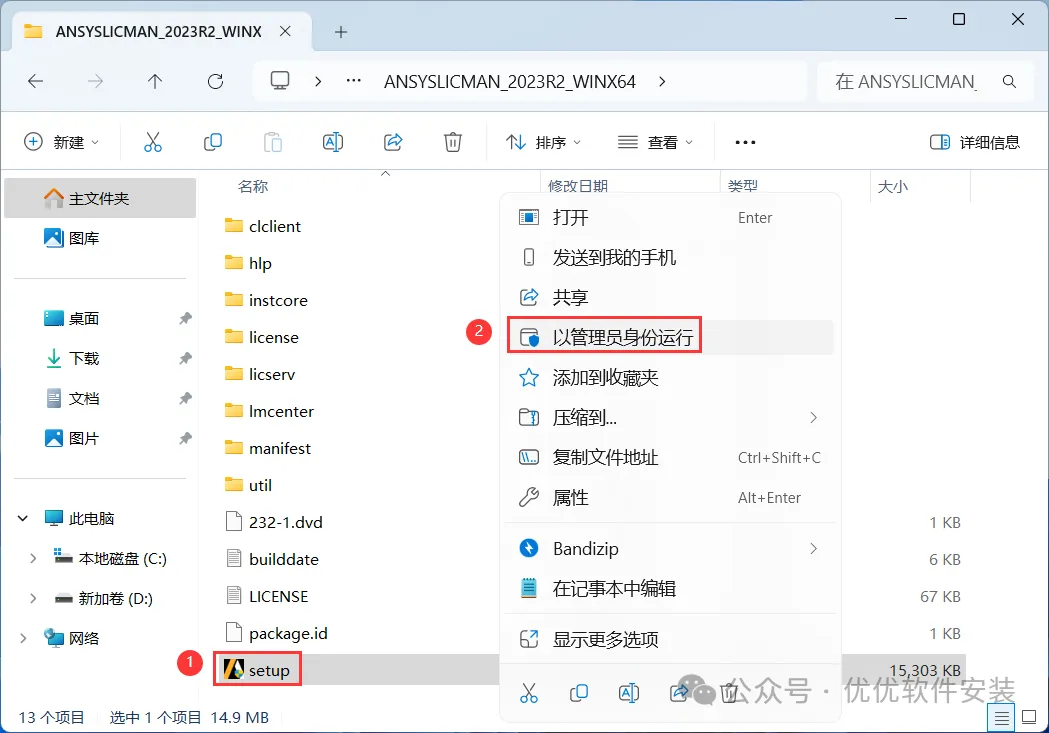This screenshot has height=733, width=1049.
Task: Choose 复制文件地址 in context menu
Action: 670,457
